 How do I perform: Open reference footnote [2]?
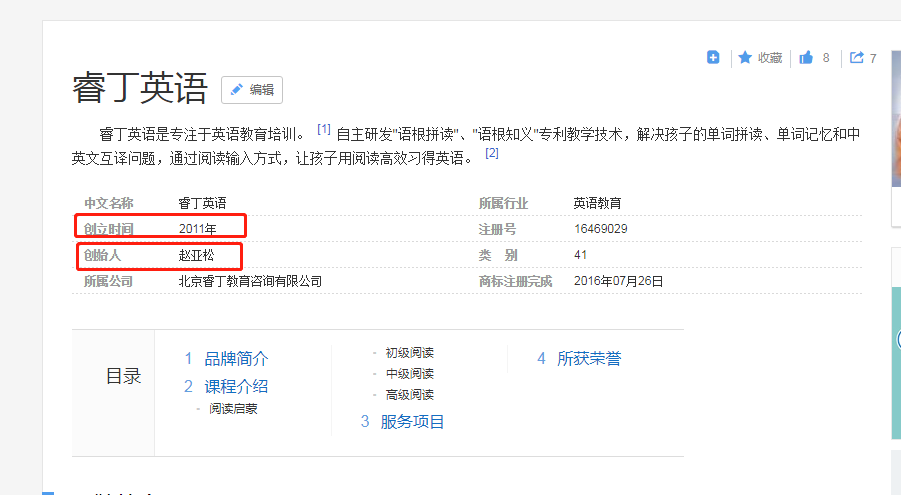[491, 154]
